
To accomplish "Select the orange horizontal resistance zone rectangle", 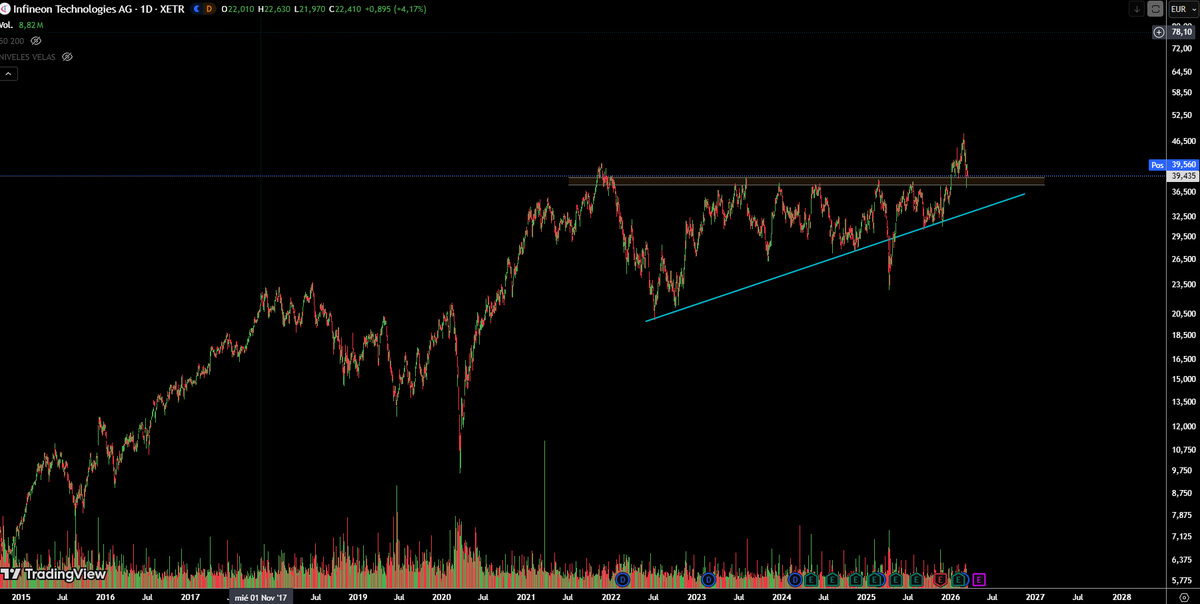I will coord(806,181).
